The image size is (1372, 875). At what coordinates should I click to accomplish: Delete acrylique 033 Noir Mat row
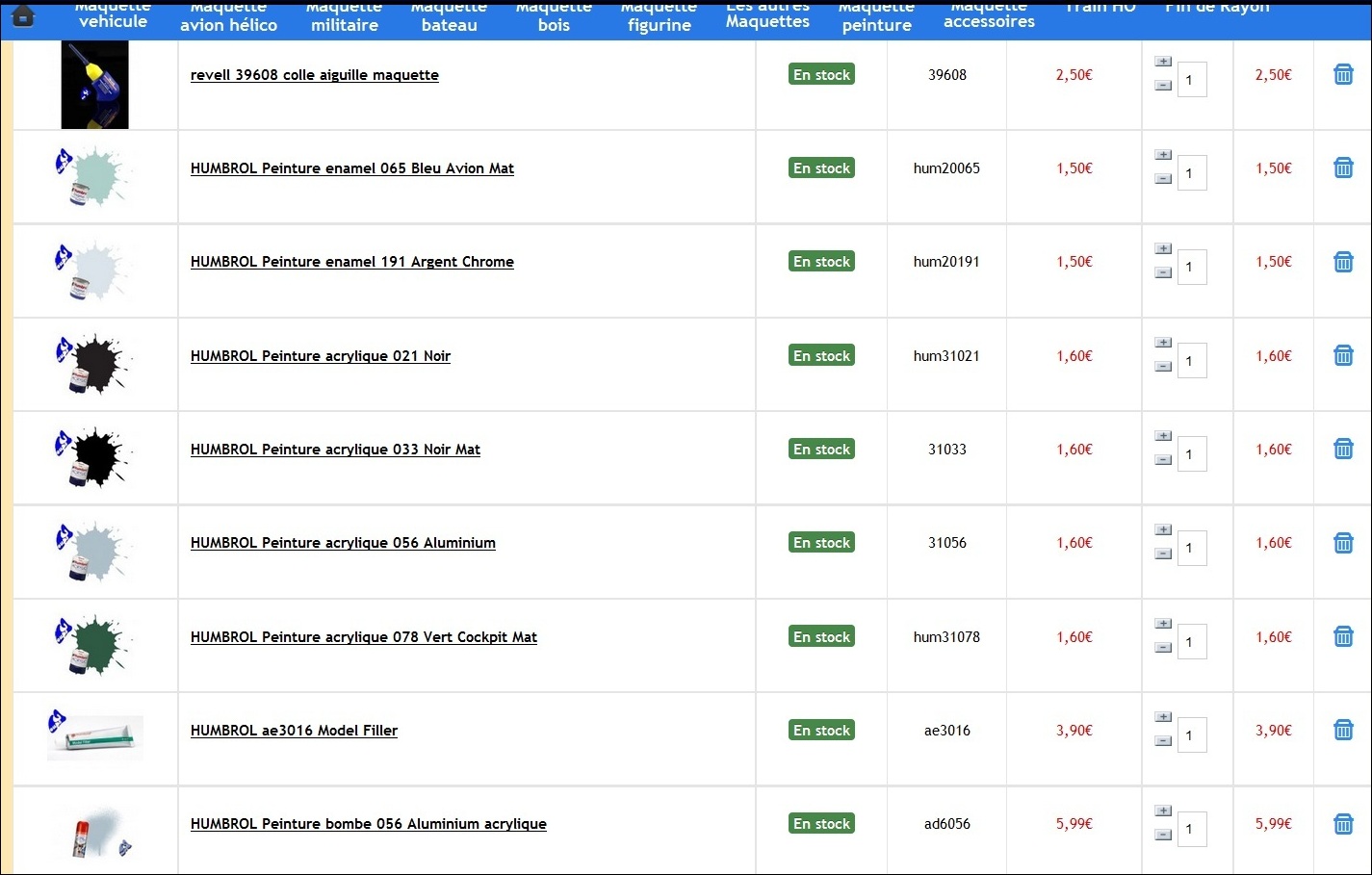click(x=1343, y=449)
